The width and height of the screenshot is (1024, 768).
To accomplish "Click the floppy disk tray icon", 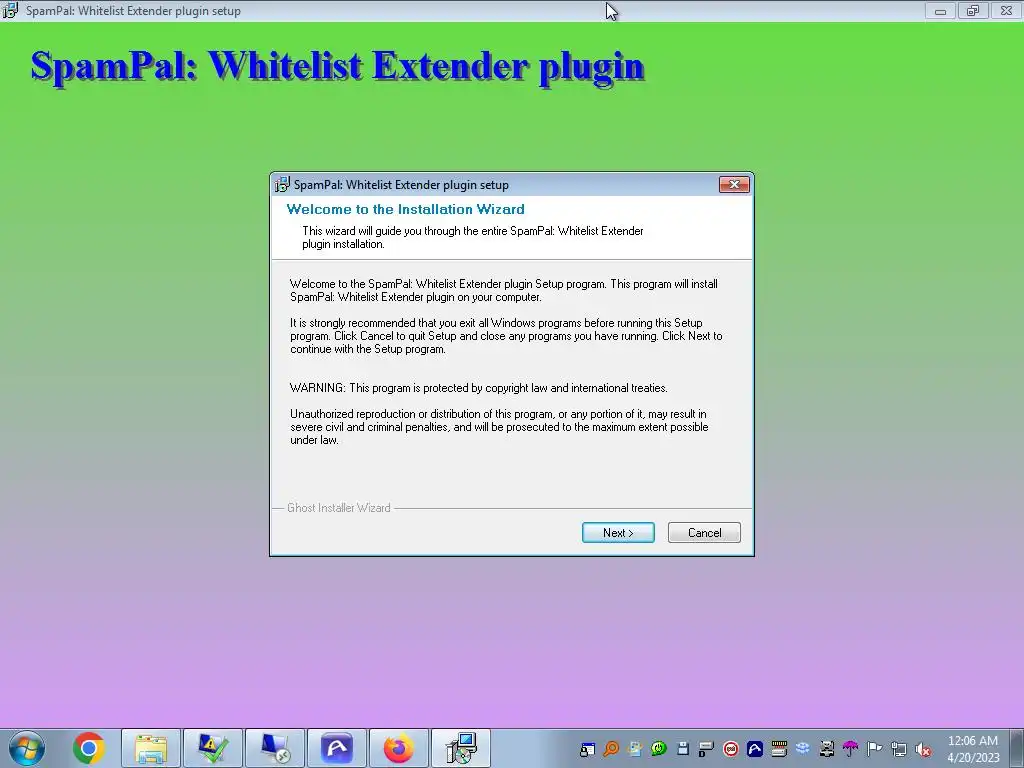I will point(683,748).
